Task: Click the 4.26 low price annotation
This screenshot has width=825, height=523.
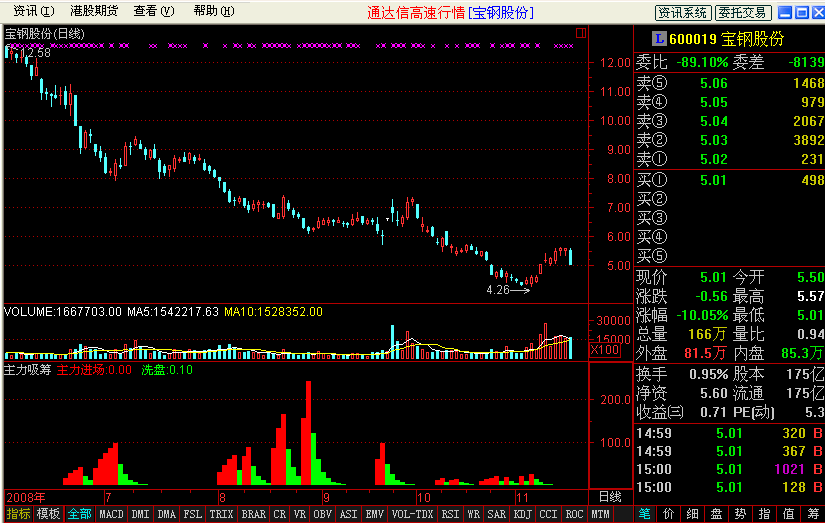Action: click(498, 290)
